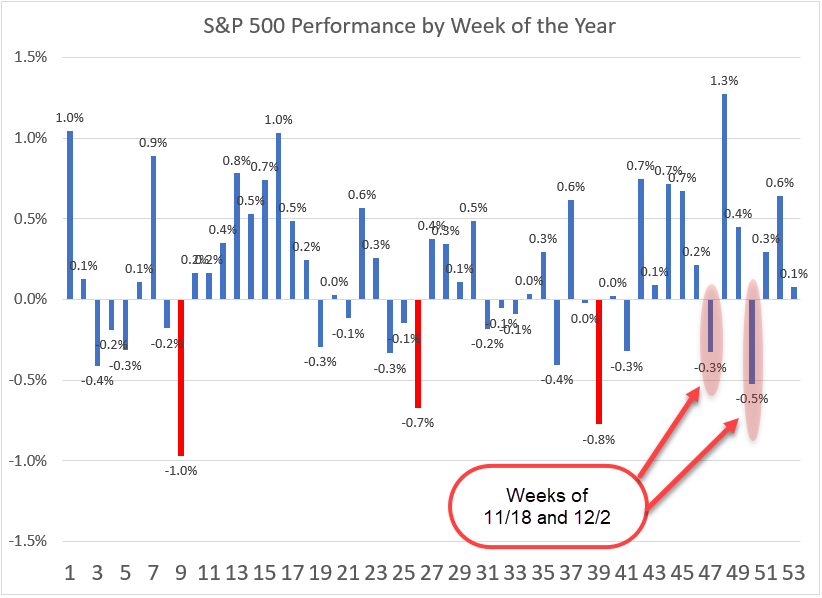Select the 1.5% label on the vertical axis

[x=29, y=57]
